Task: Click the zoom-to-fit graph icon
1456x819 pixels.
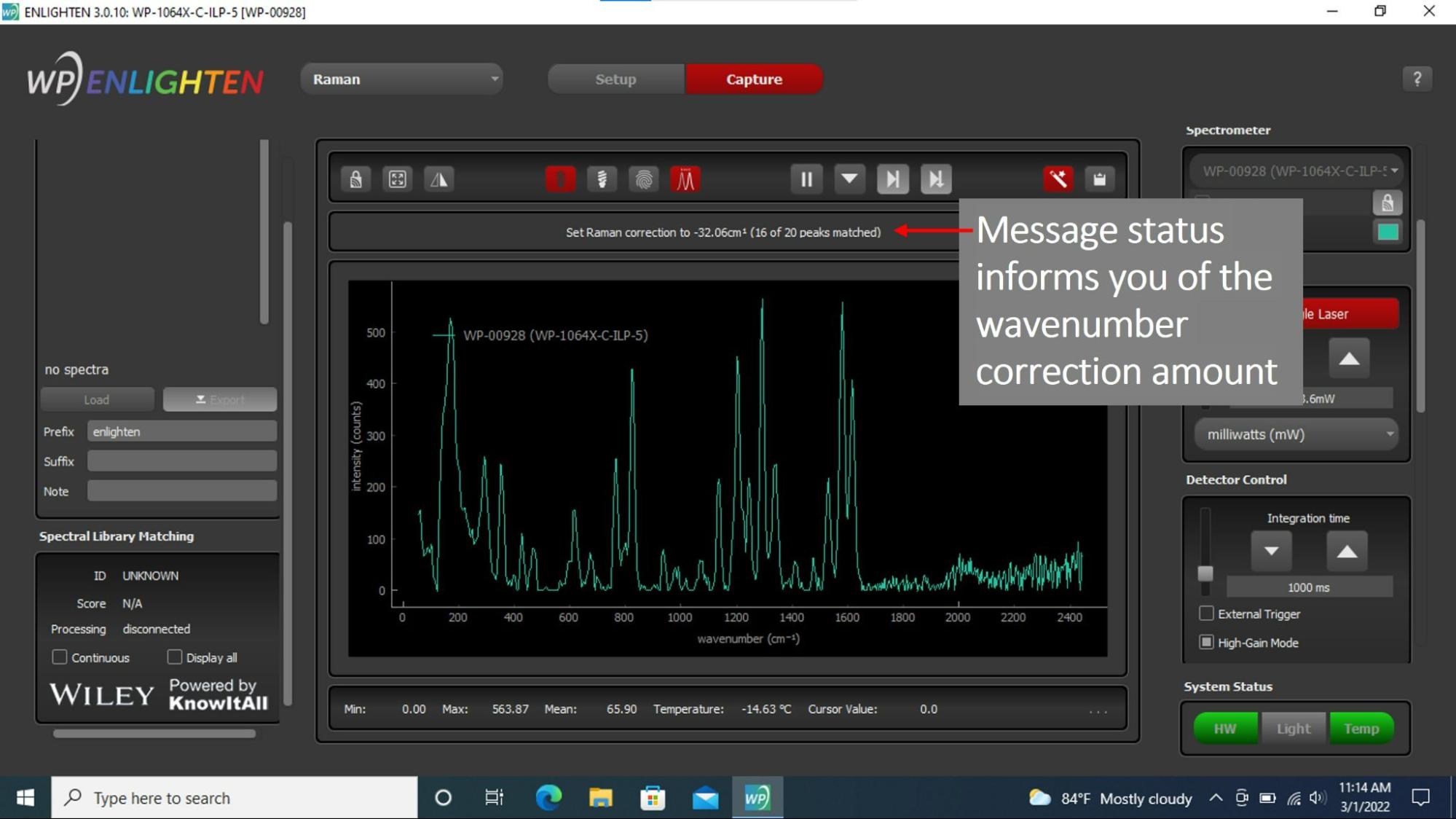Action: [398, 179]
